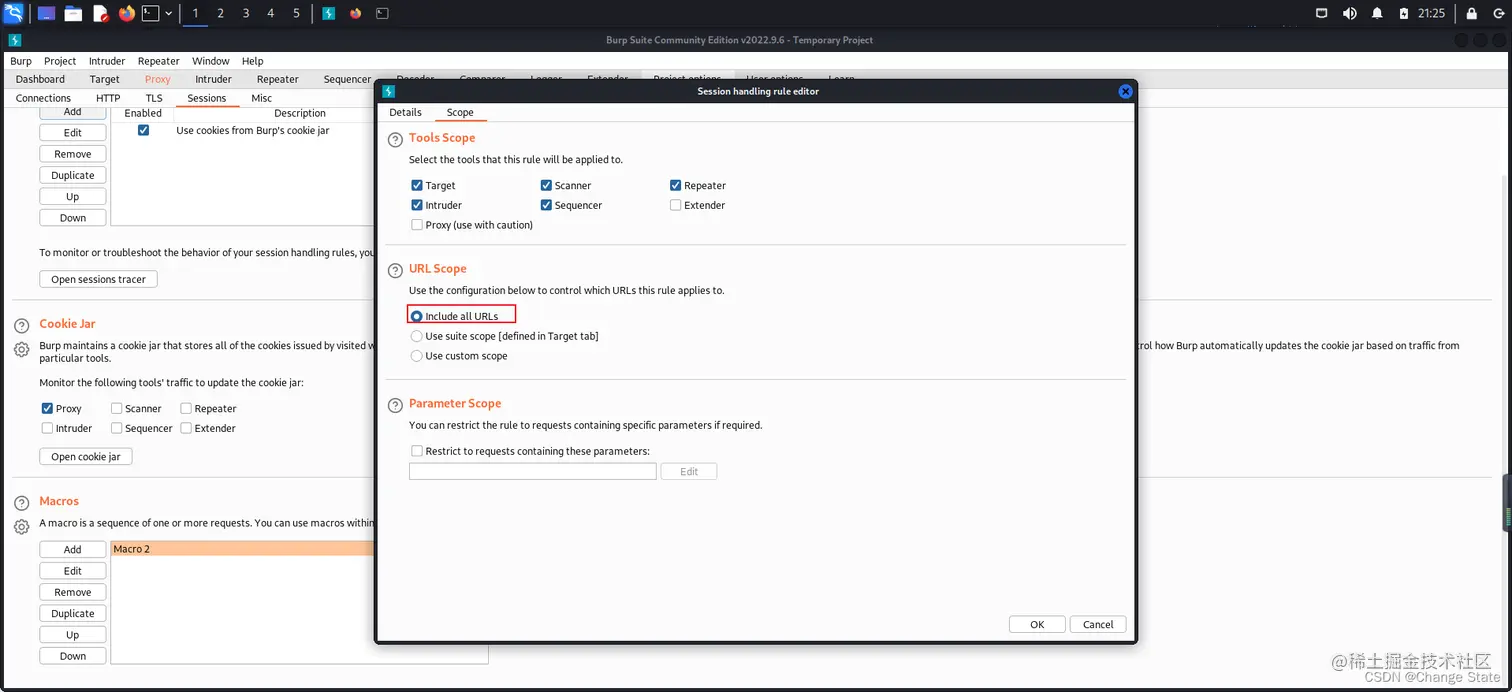Switch to the Firefox window in taskbar
This screenshot has width=1512, height=692.
click(355, 13)
